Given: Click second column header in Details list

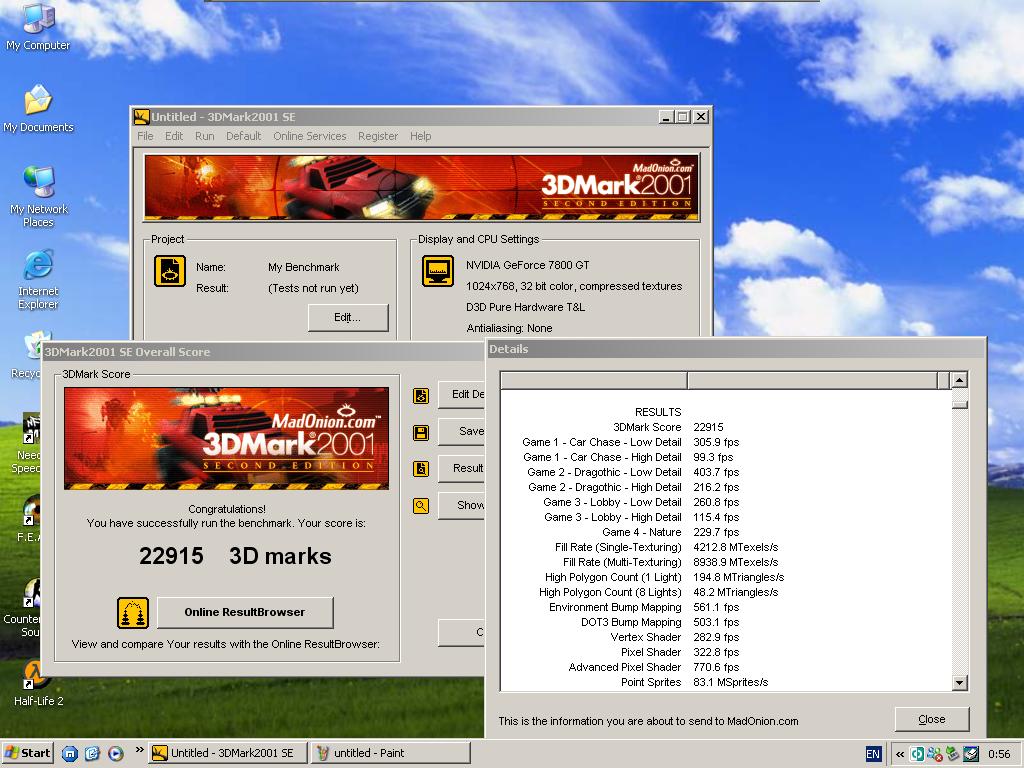Looking at the screenshot, I should tap(812, 380).
